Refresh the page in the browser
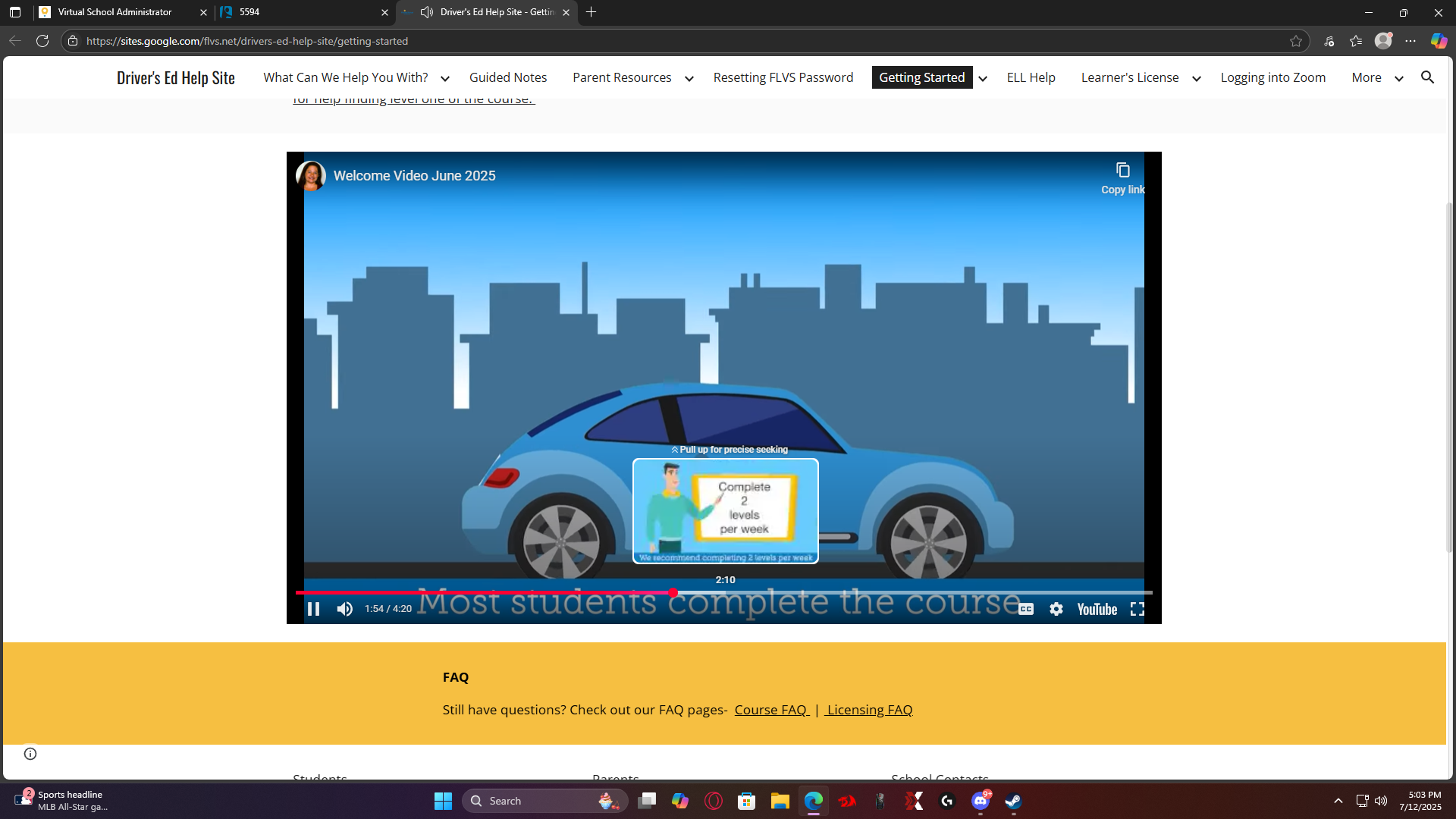 click(x=42, y=41)
